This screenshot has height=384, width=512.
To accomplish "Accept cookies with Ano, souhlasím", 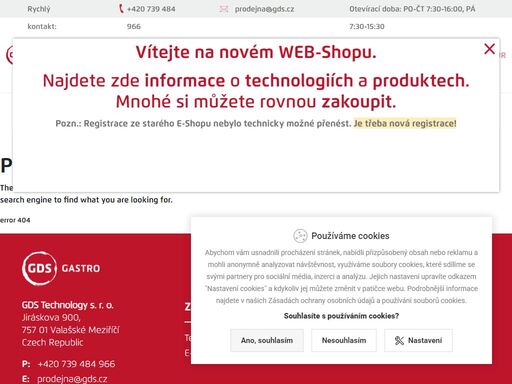I will (x=267, y=340).
